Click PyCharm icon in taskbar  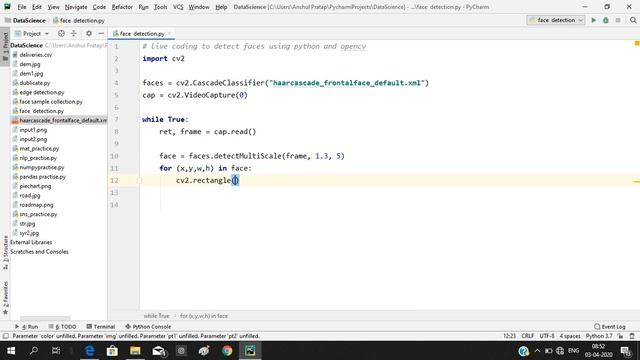[250, 351]
